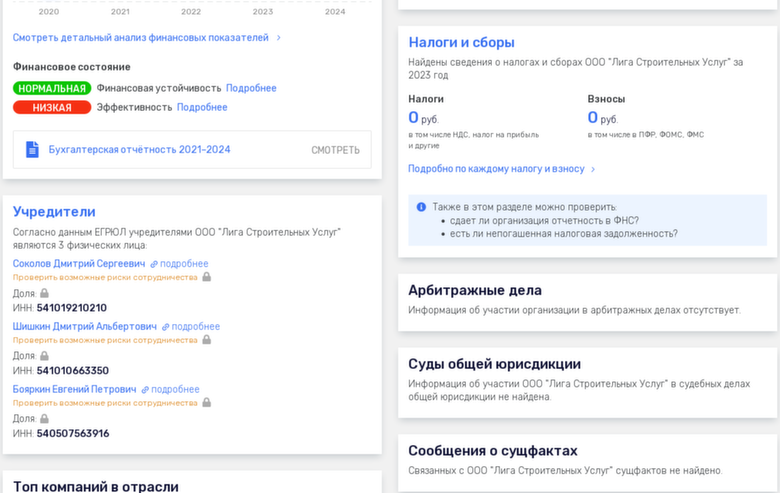Click the lock icon after Соколов's risk check link
This screenshot has height=493, width=780.
point(207,277)
